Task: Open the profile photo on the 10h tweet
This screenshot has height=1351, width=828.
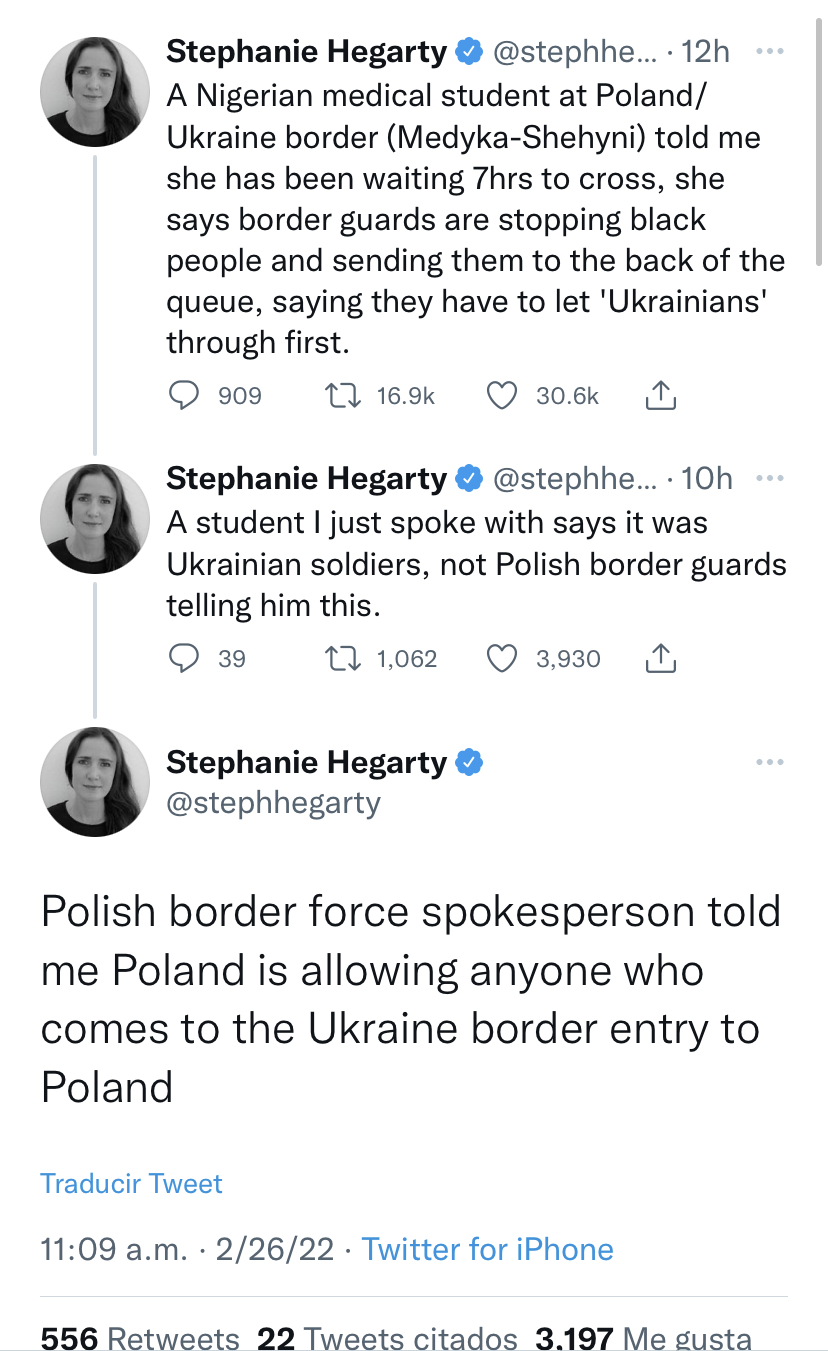Action: [94, 518]
